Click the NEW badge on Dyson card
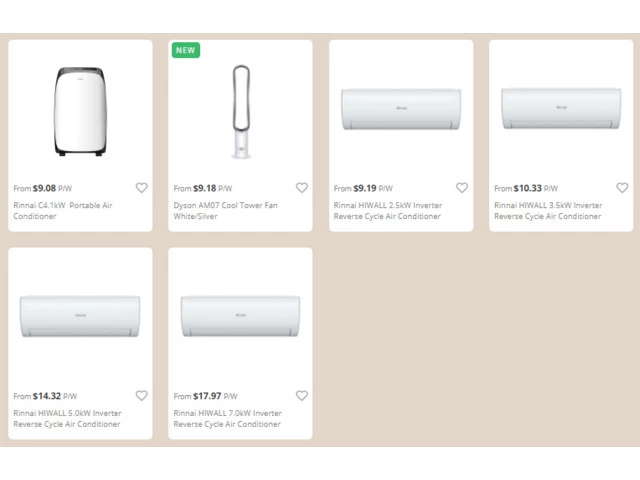 (x=185, y=50)
